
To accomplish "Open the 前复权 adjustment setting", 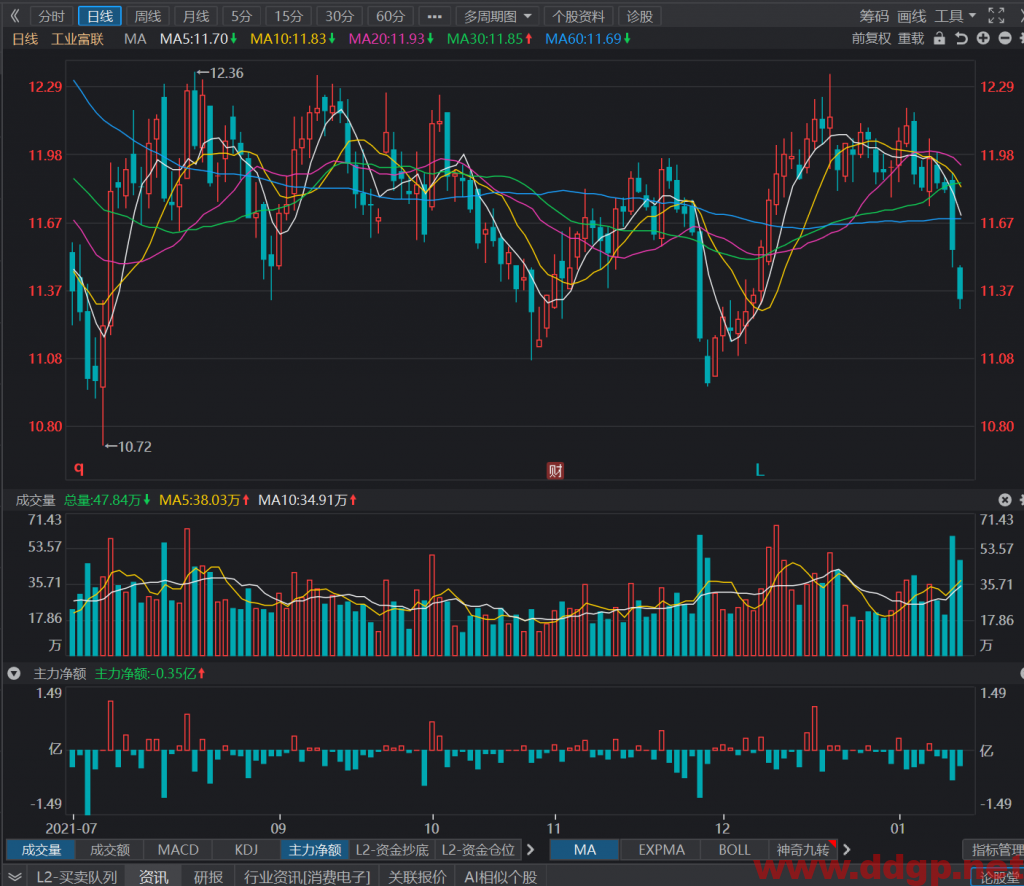I will pos(871,39).
